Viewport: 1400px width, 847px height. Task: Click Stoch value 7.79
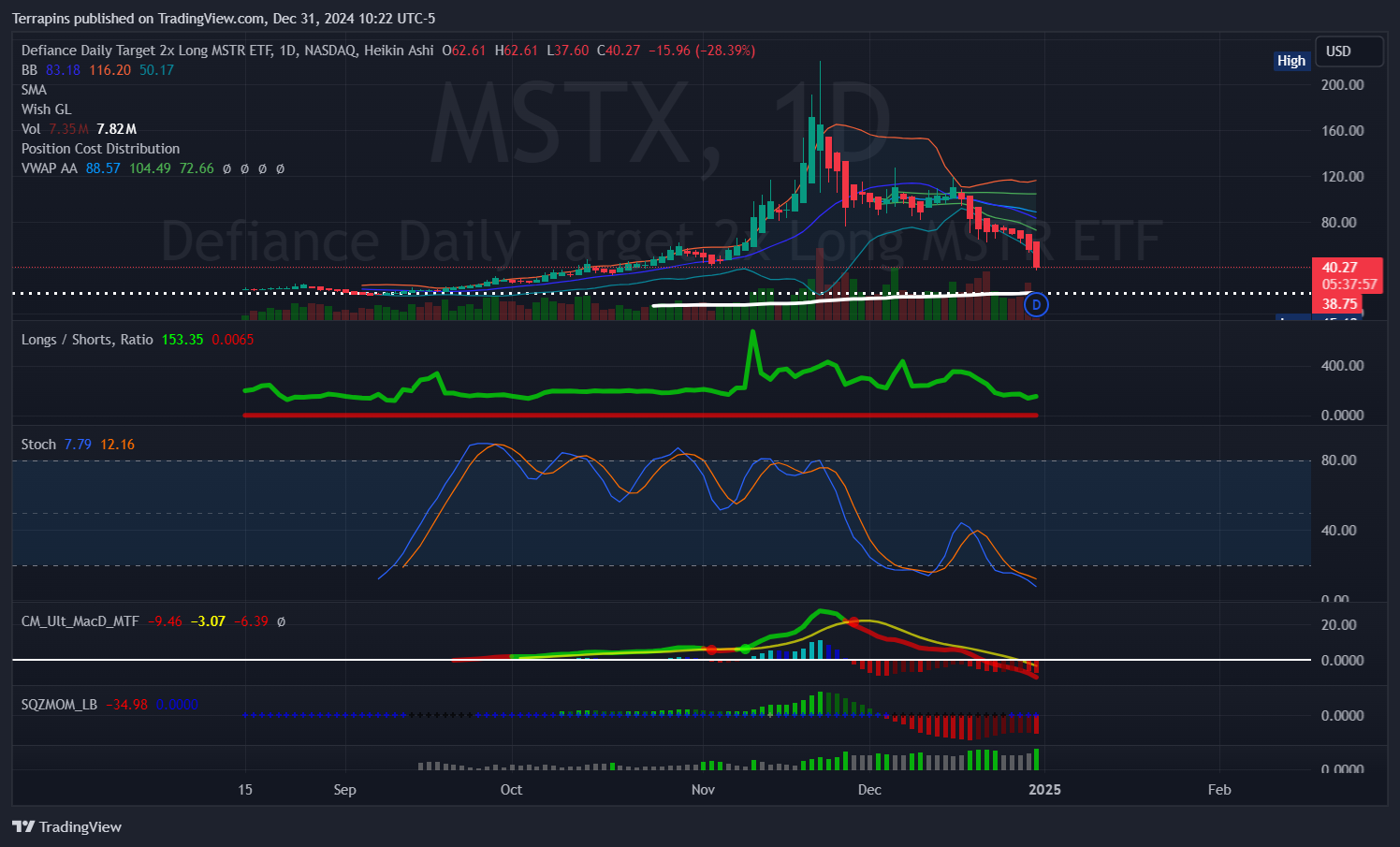tap(79, 445)
